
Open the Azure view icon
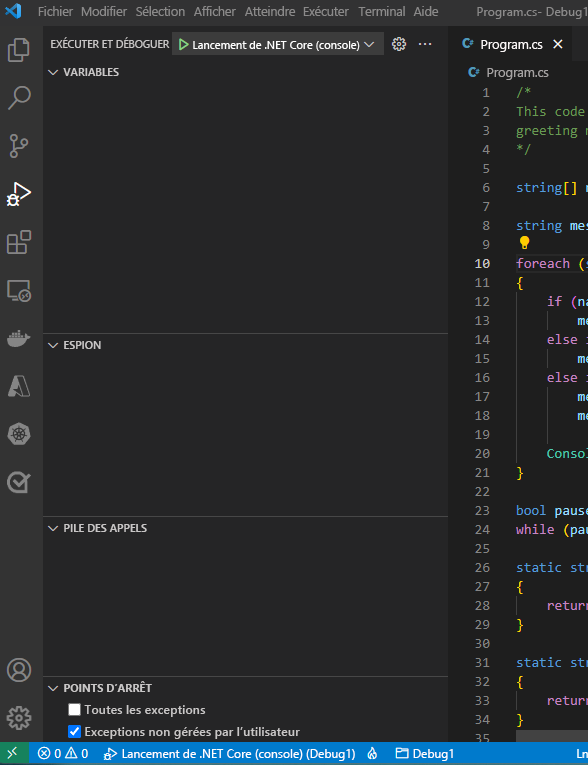19,386
